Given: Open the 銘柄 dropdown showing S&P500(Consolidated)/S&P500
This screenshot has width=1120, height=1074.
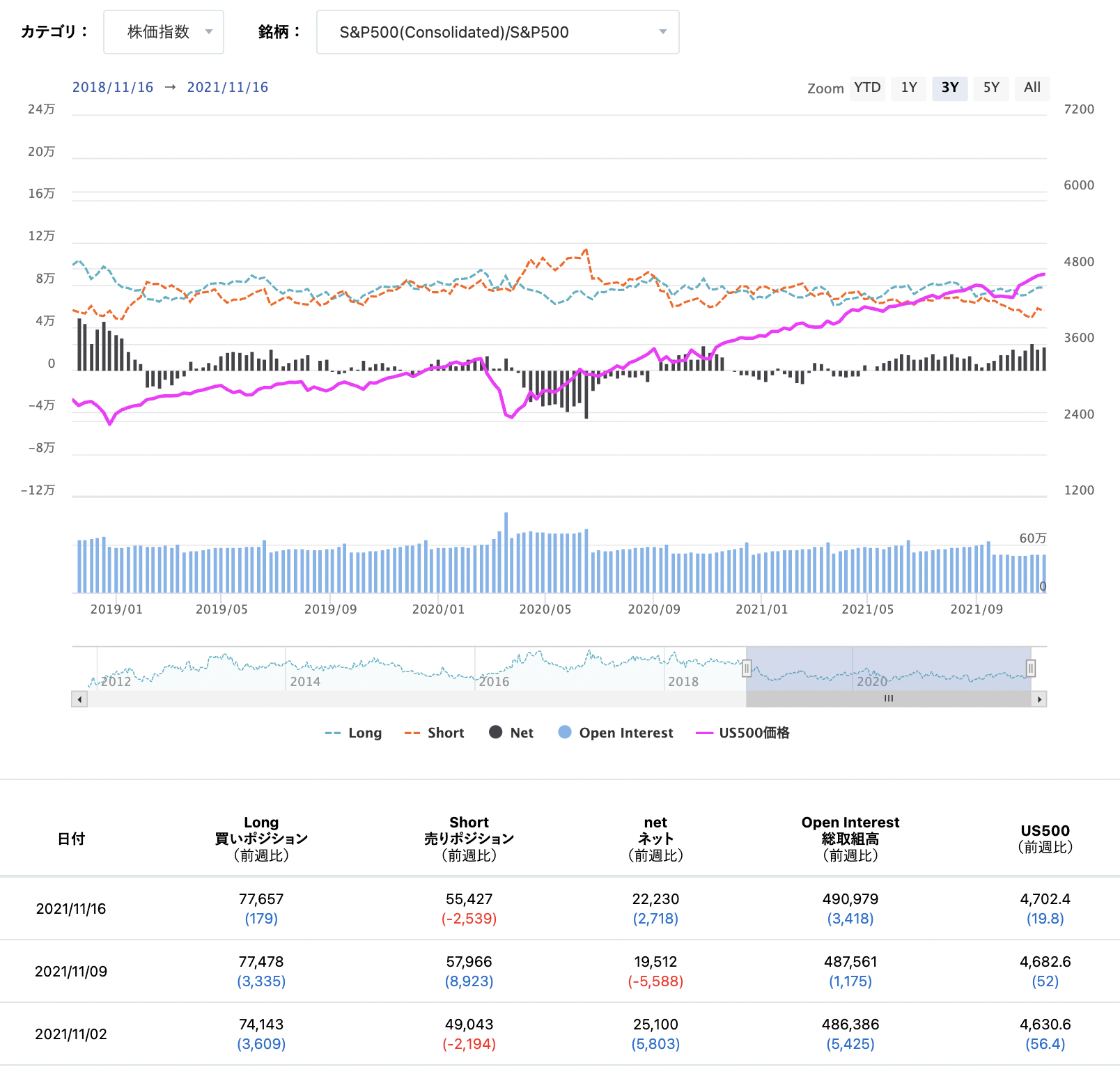Looking at the screenshot, I should 498,32.
